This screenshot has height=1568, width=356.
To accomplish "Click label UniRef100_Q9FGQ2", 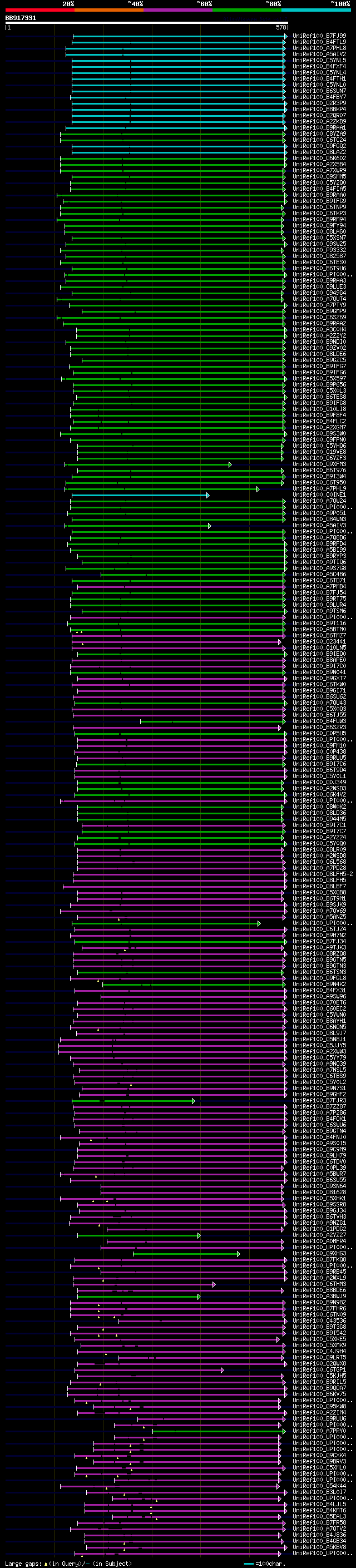I will tap(319, 146).
